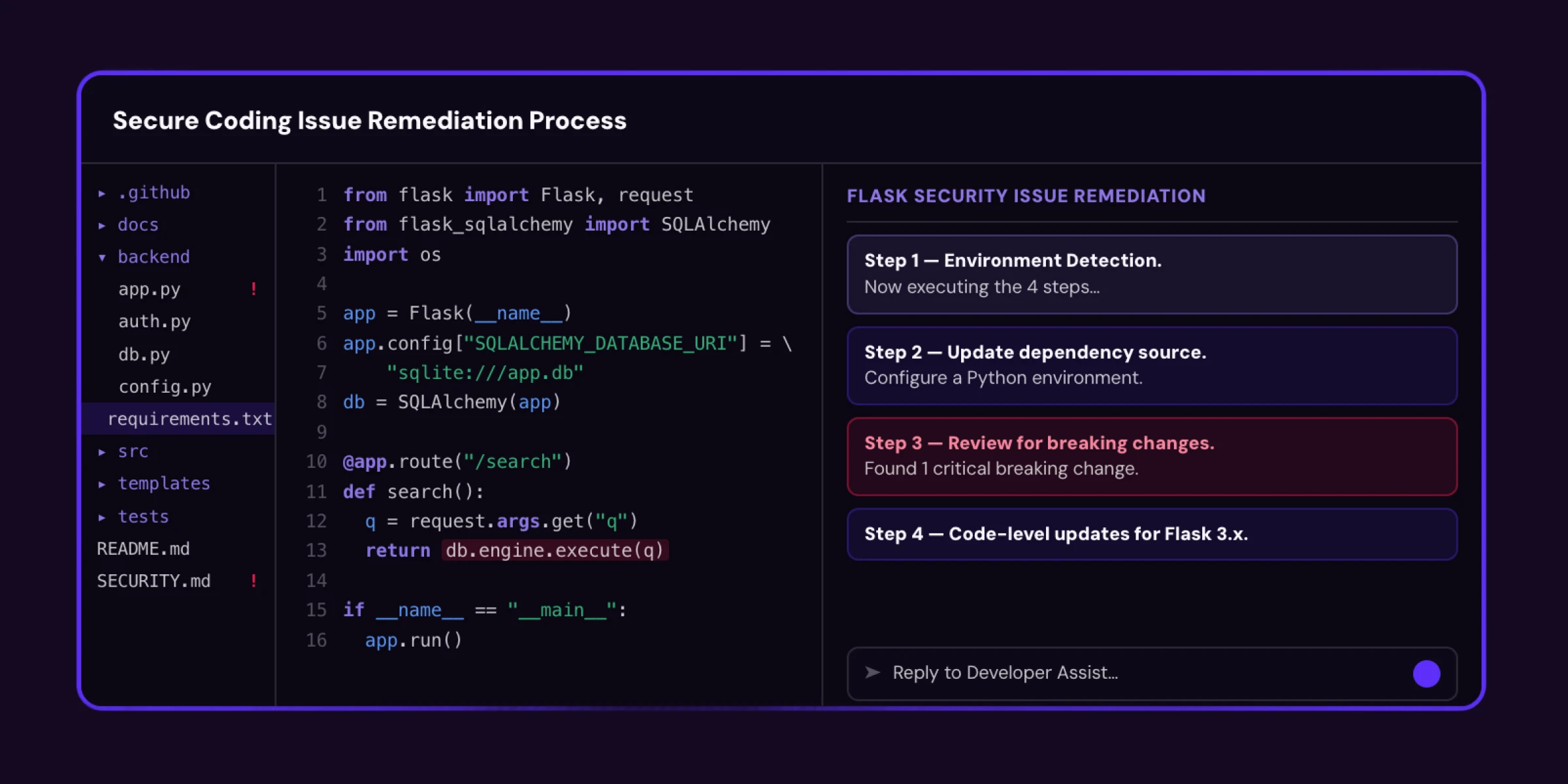
Task: Click the send arrow icon in reply box
Action: [872, 672]
